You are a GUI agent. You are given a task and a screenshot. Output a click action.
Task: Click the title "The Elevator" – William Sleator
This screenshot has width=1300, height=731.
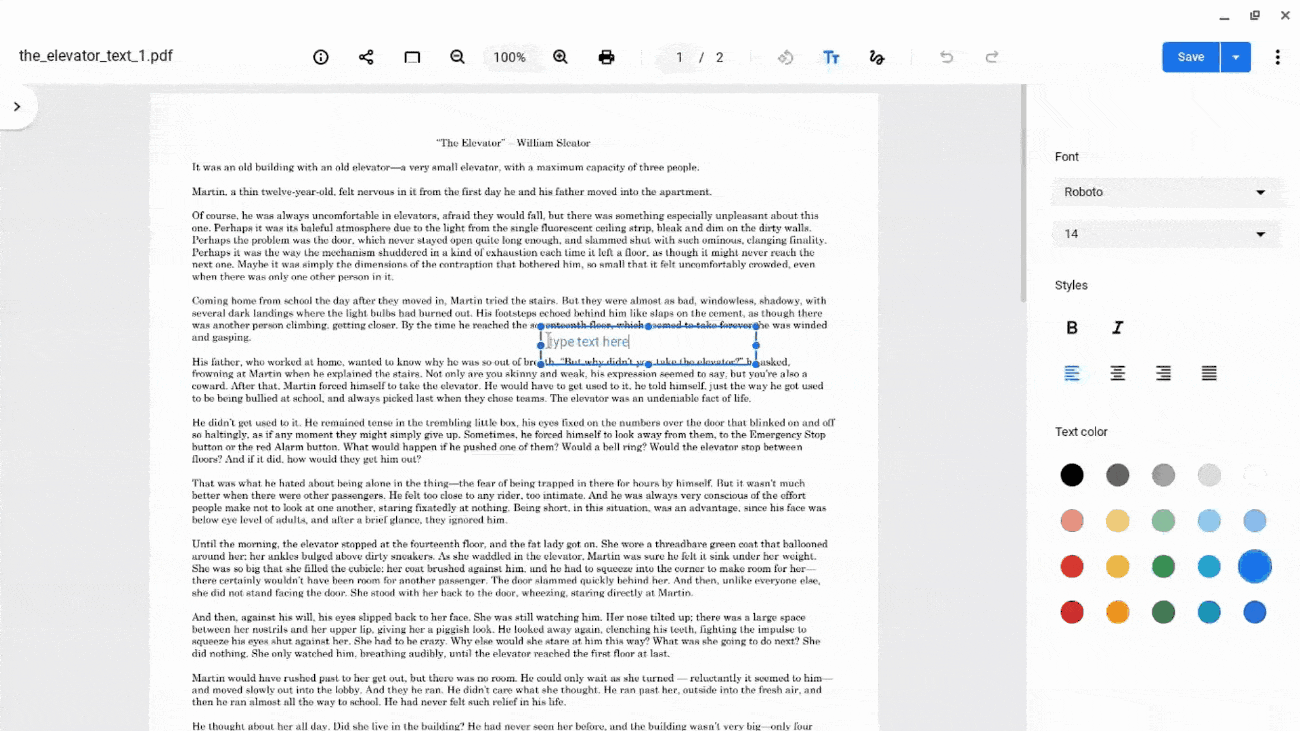pyautogui.click(x=513, y=143)
